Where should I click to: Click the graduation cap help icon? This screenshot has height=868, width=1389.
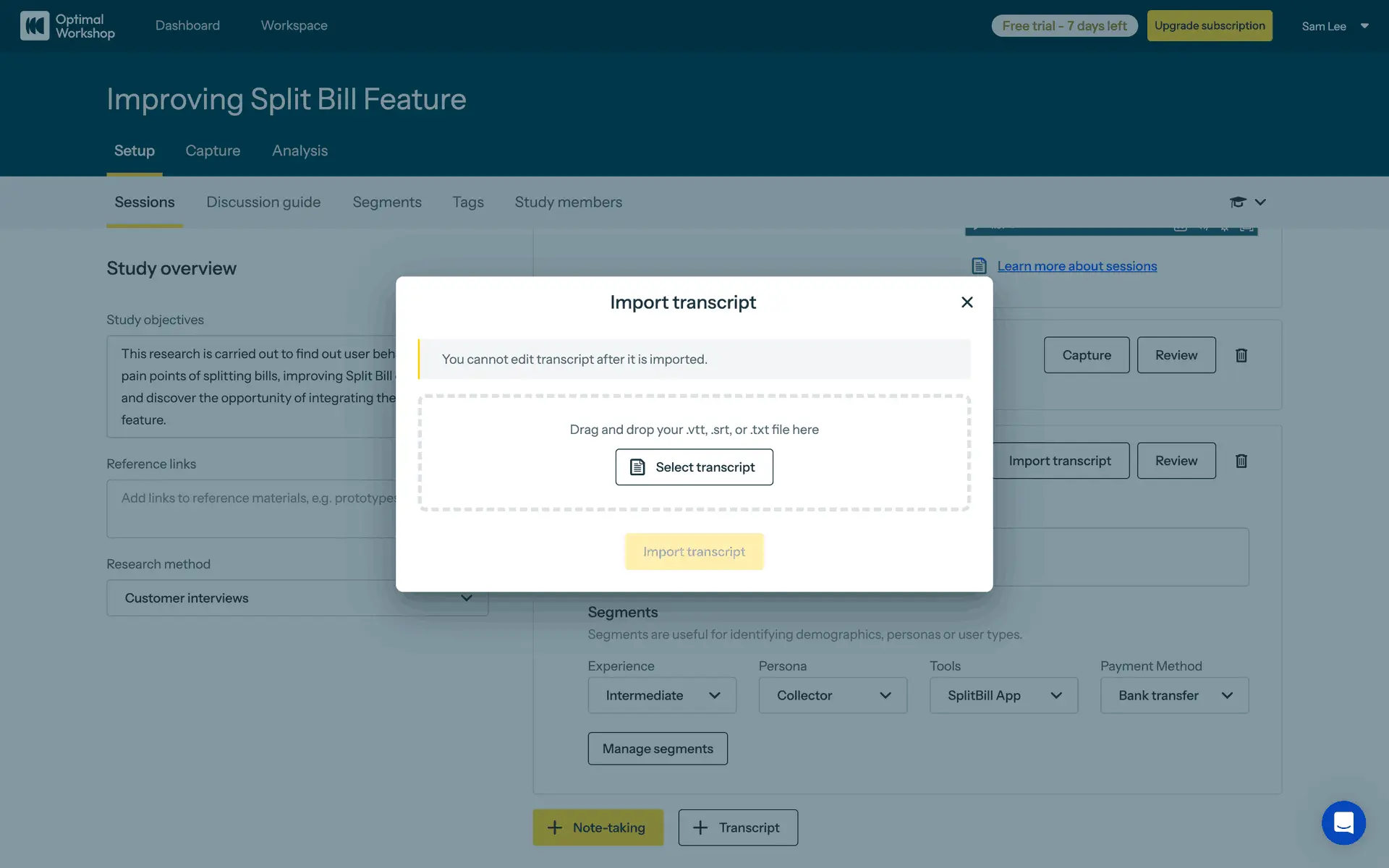pos(1237,203)
